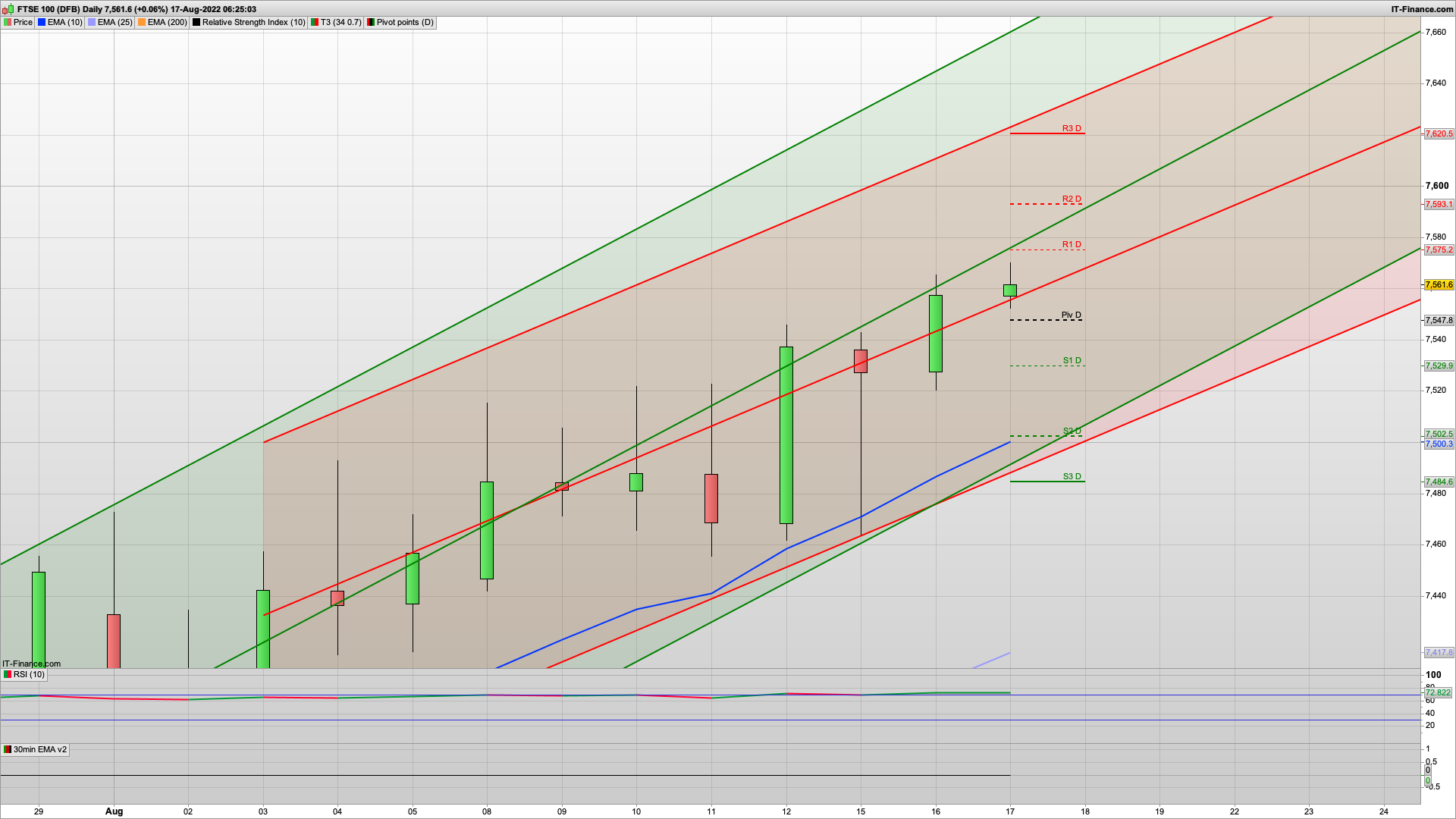
Task: Open the 30min EMA v2 panel label
Action: (x=35, y=749)
